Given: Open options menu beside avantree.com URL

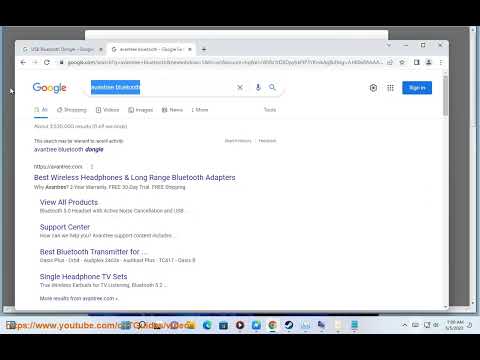Looking at the screenshot, I should click(x=92, y=167).
